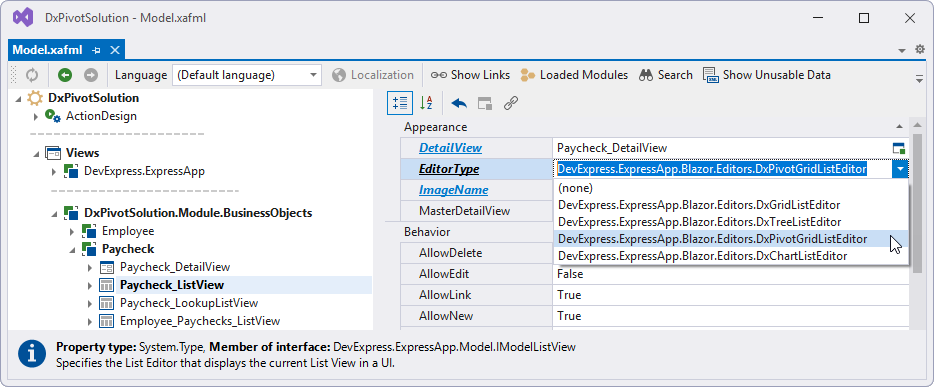This screenshot has height=387, width=934.
Task: Expand the DevExpress.ExpressApp node
Action: click(54, 171)
